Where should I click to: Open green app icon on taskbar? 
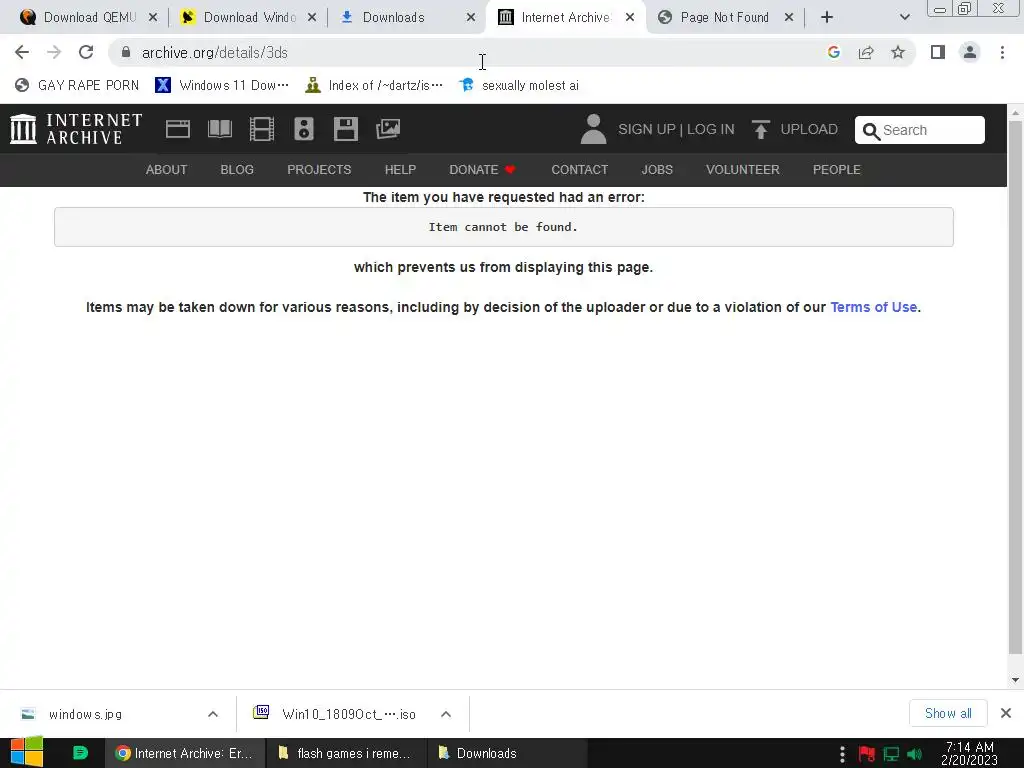[80, 753]
